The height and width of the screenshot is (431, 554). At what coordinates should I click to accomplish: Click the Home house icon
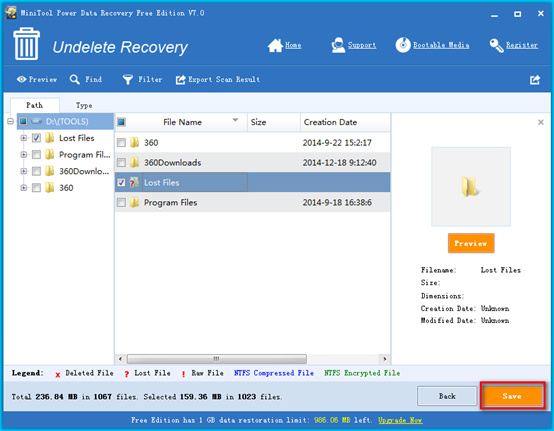275,45
